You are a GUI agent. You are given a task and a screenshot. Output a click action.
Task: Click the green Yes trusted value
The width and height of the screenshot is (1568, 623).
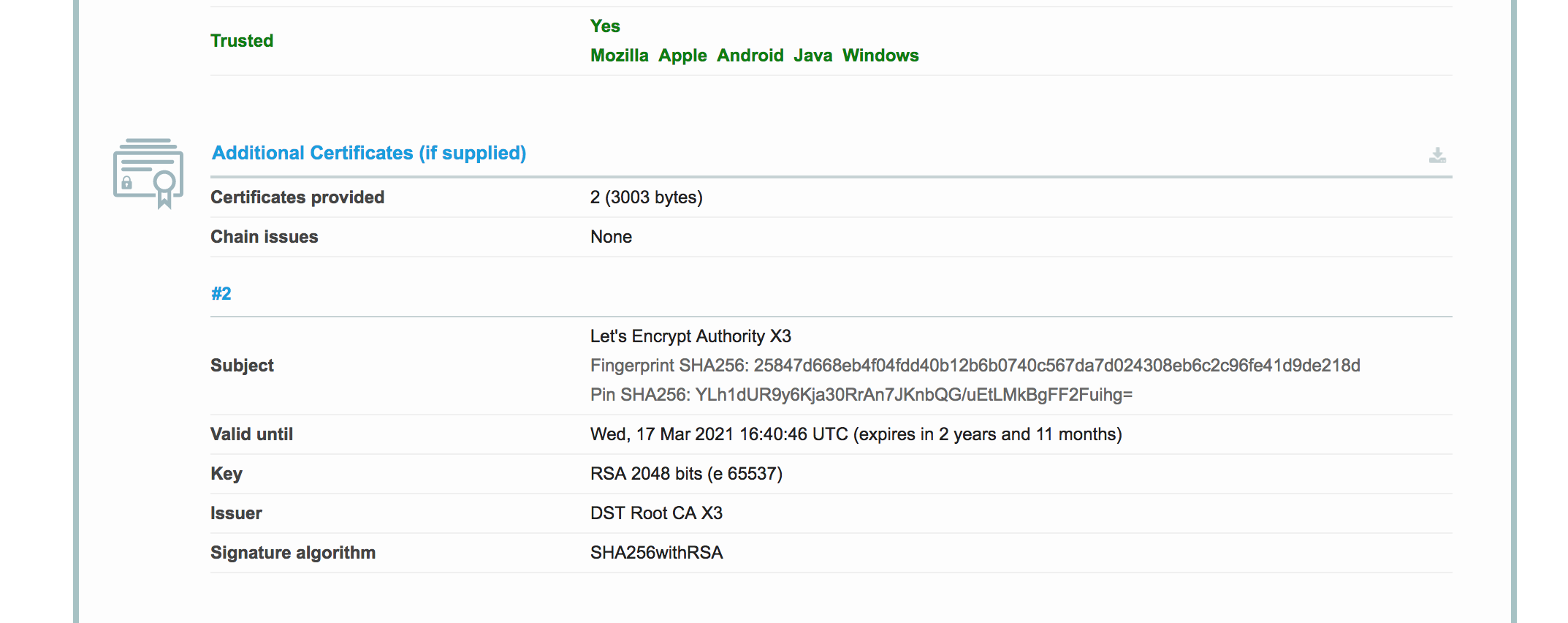coord(605,26)
